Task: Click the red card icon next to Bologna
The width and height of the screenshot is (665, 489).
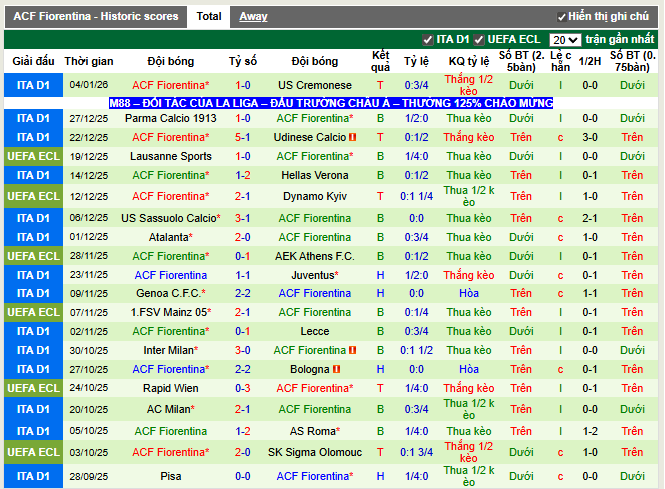Action: (x=337, y=369)
